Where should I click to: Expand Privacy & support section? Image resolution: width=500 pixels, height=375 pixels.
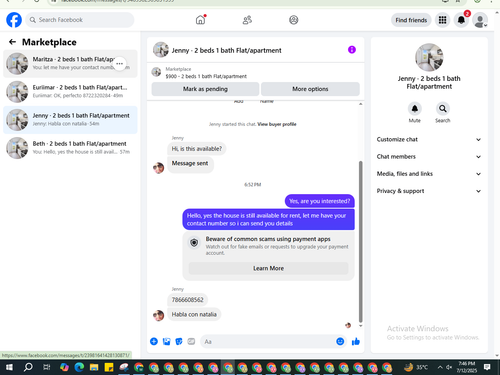pos(429,191)
